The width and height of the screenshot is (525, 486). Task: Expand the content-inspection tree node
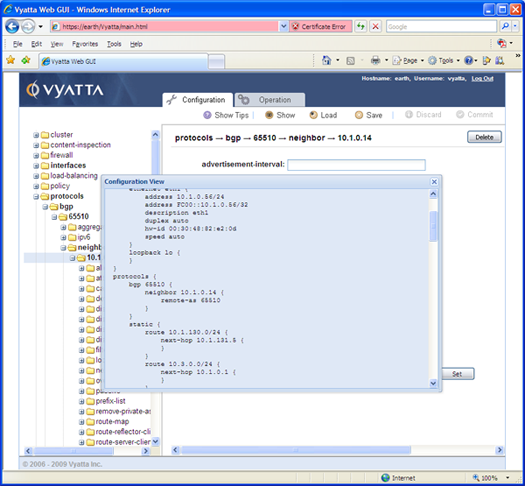pos(36,145)
